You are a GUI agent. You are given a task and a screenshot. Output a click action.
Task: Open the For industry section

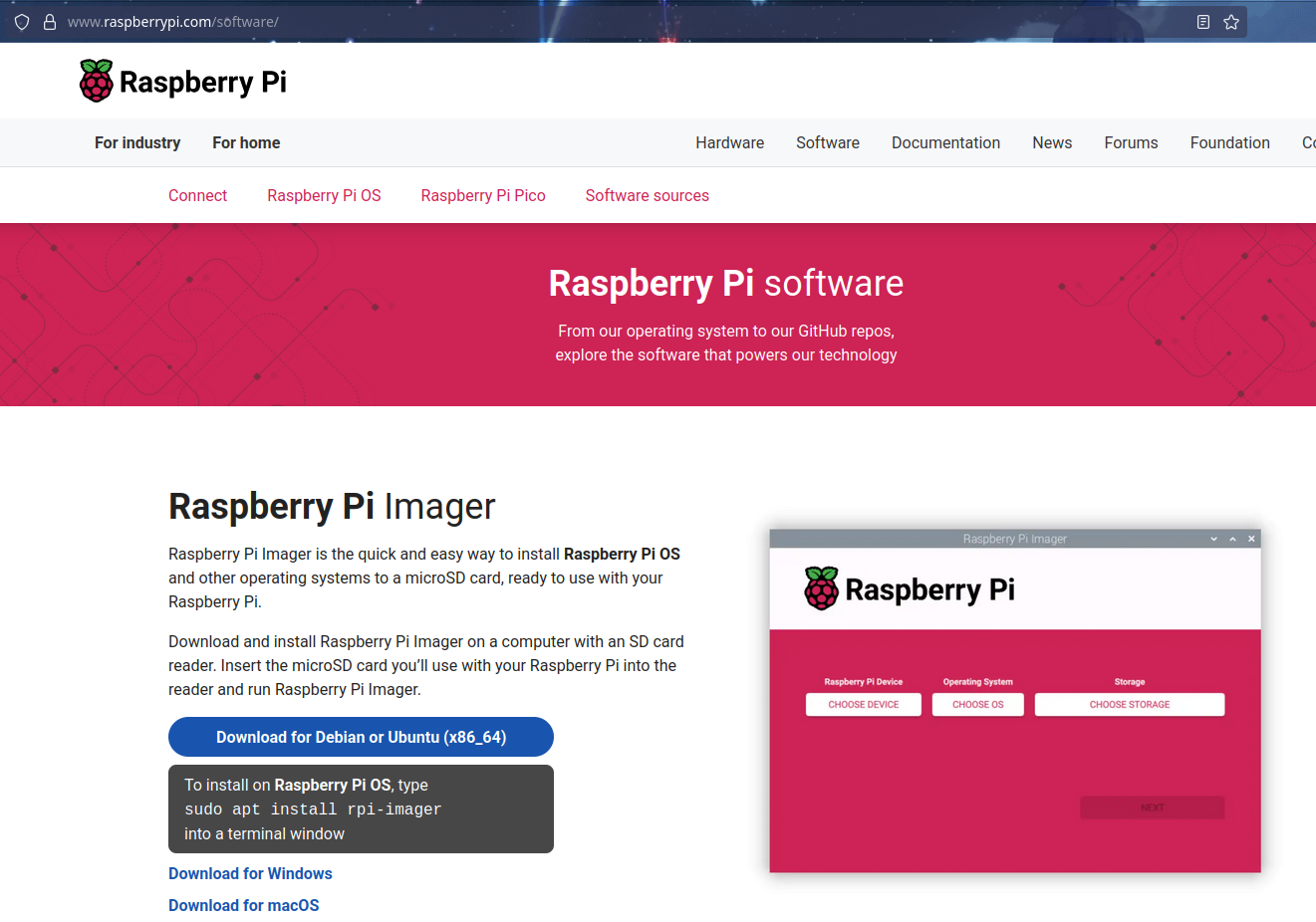point(137,143)
